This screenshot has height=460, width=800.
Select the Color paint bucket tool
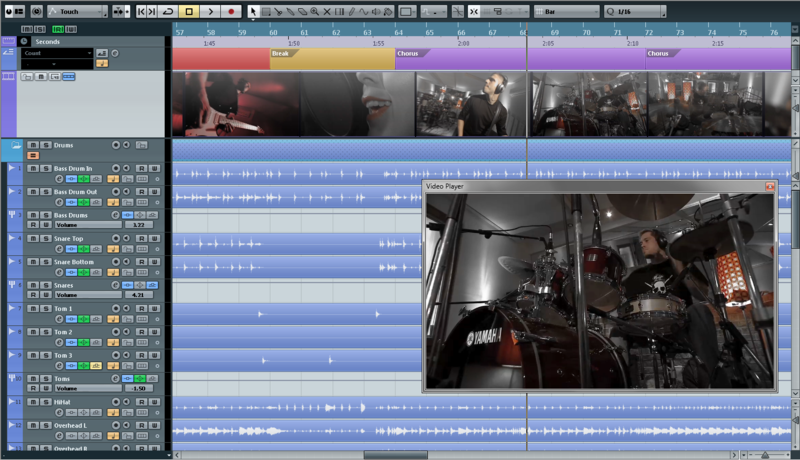[x=388, y=11]
